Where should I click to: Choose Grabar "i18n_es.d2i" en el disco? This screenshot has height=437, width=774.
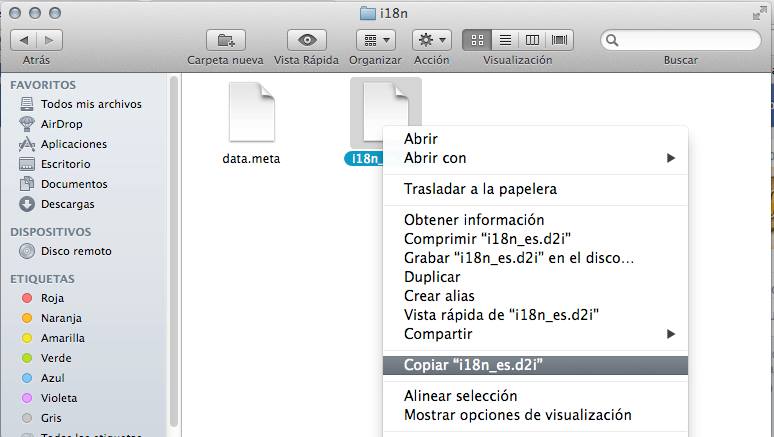pyautogui.click(x=535, y=258)
